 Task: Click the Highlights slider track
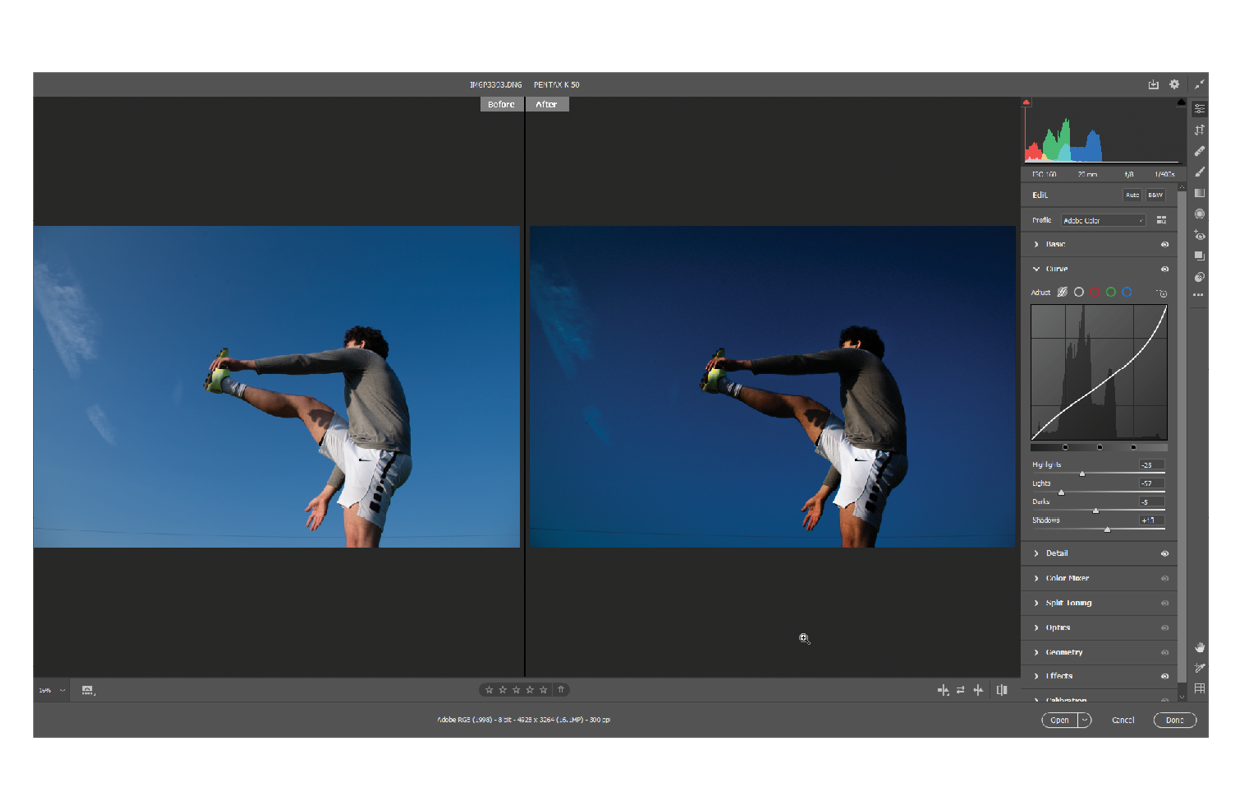[x=1098, y=474]
